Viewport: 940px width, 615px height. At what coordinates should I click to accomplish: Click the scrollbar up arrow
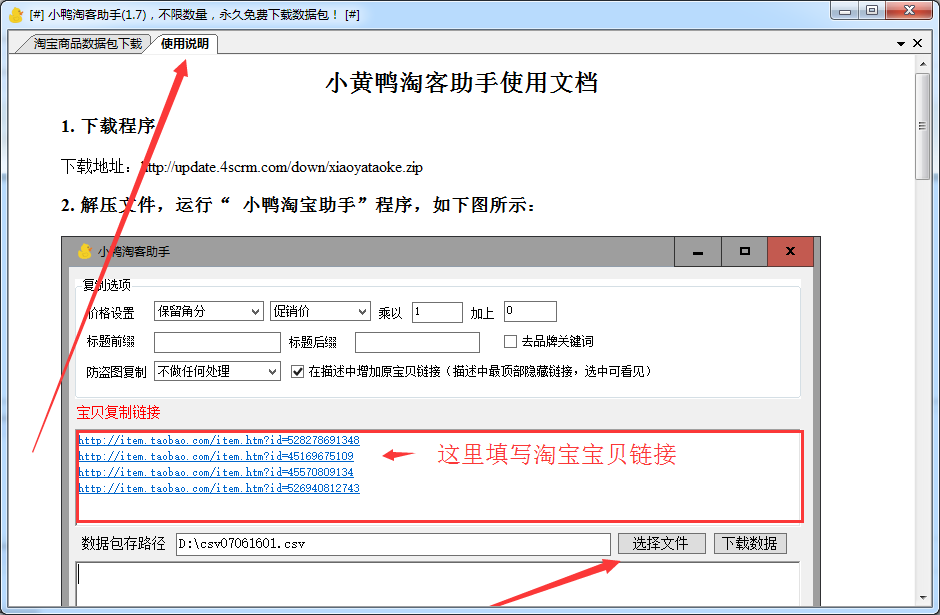point(923,64)
